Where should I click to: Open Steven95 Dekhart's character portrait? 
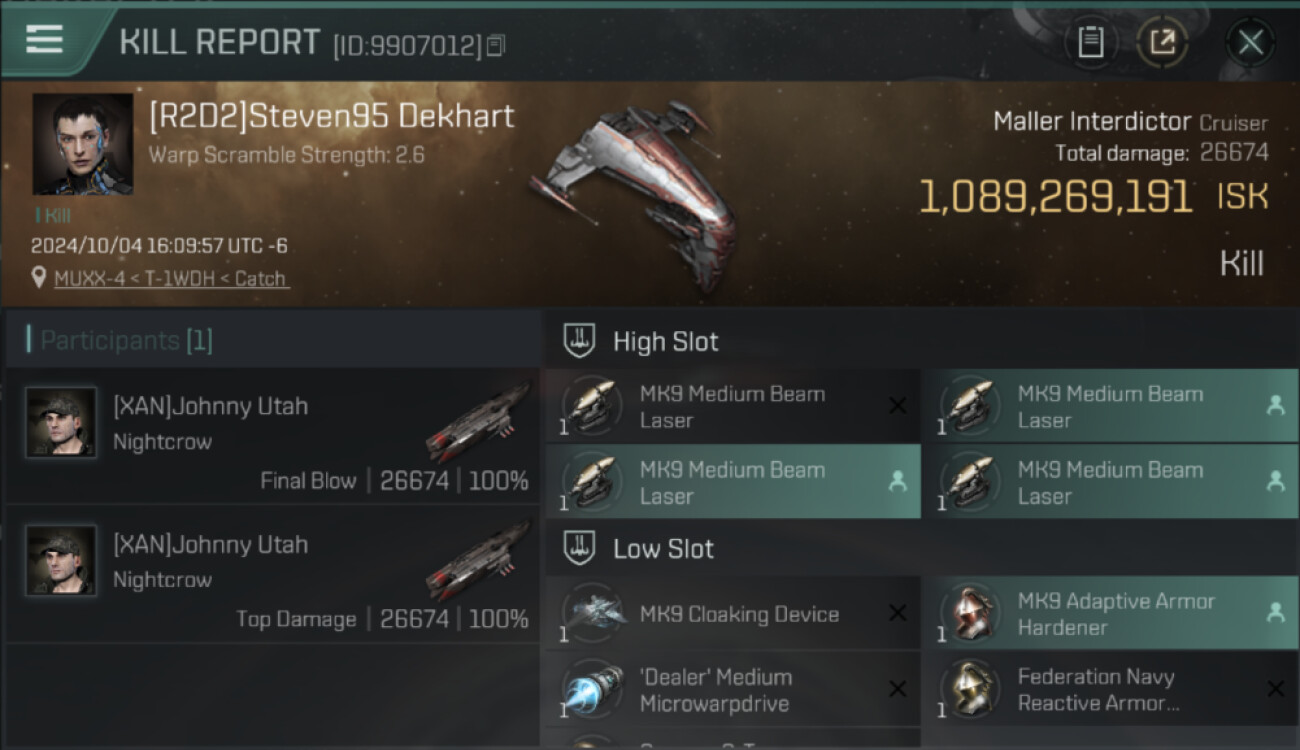click(83, 144)
